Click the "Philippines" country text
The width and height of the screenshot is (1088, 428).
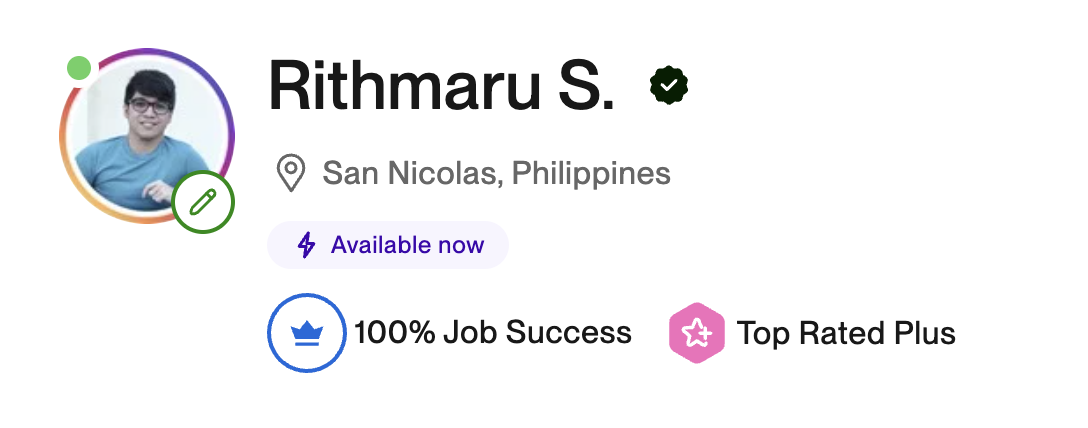pyautogui.click(x=591, y=173)
